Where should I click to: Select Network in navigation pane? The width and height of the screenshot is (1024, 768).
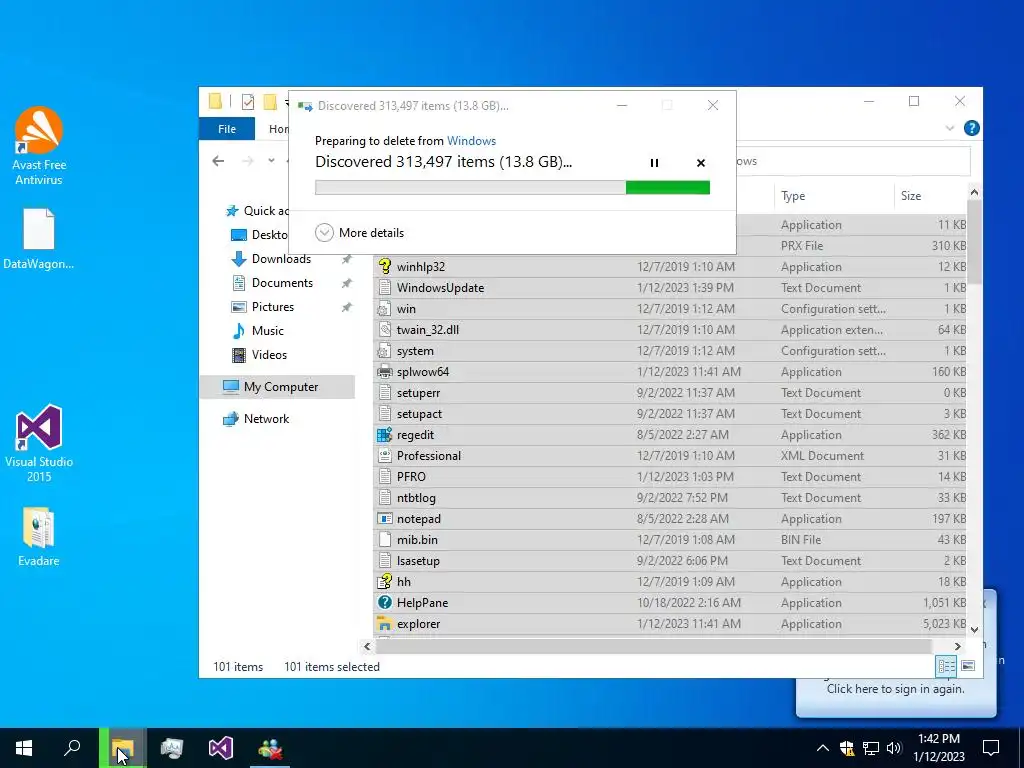pyautogui.click(x=266, y=419)
